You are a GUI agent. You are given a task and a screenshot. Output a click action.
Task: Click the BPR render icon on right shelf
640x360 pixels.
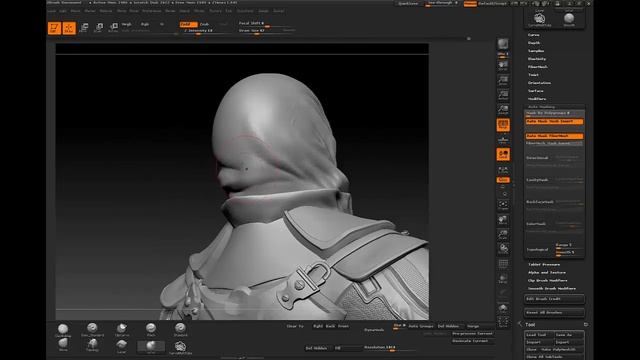point(503,44)
